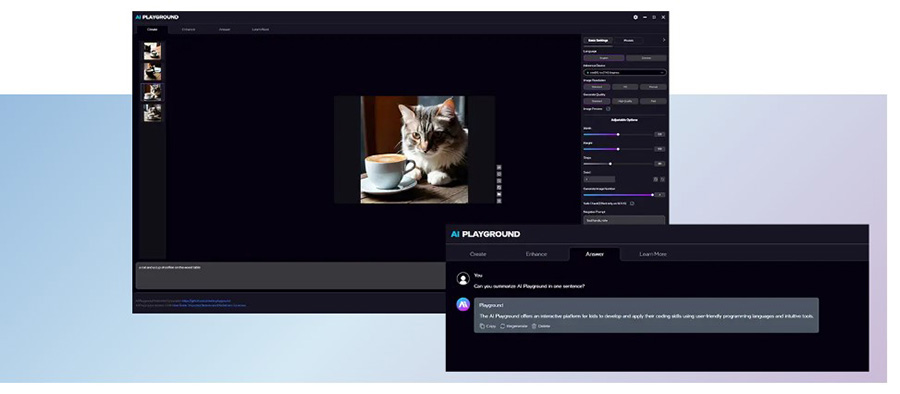Regenerate the AI Playground answer
The width and height of the screenshot is (900, 394).
[514, 326]
